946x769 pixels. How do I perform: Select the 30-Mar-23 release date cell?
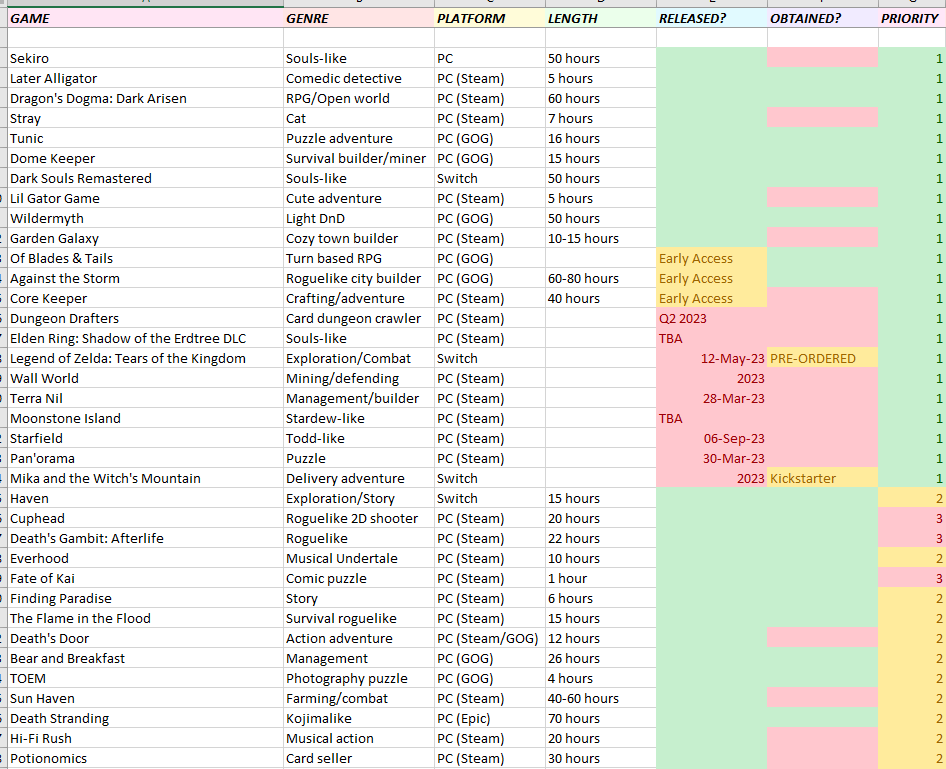point(712,458)
